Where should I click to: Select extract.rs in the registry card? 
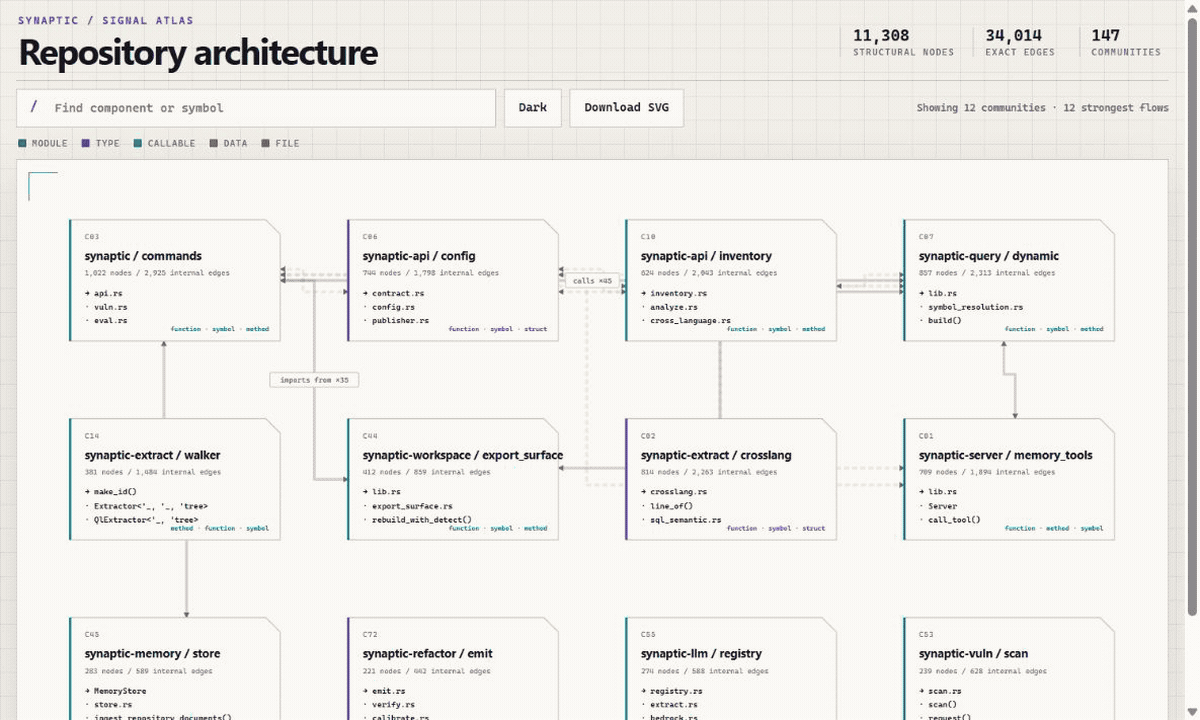click(674, 705)
